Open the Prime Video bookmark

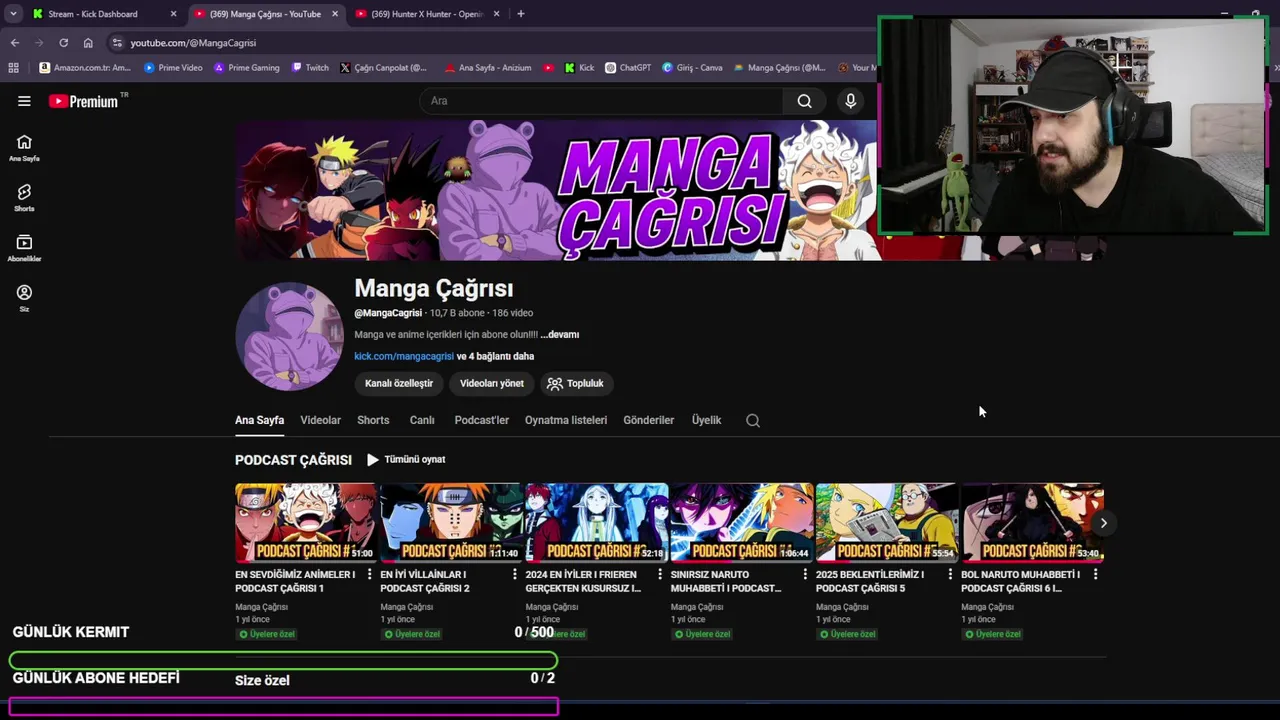(173, 68)
